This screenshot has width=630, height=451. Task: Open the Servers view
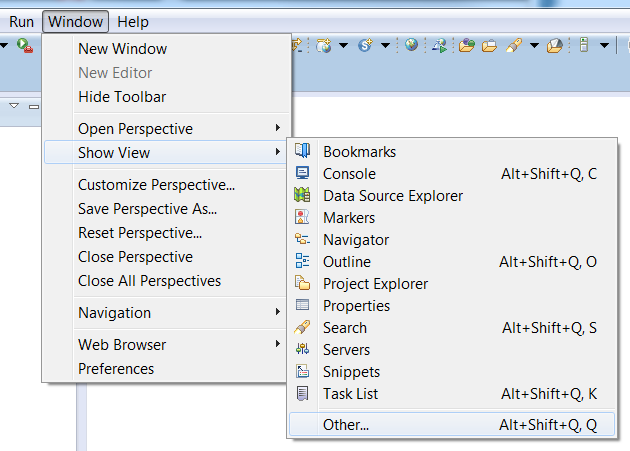(x=346, y=350)
